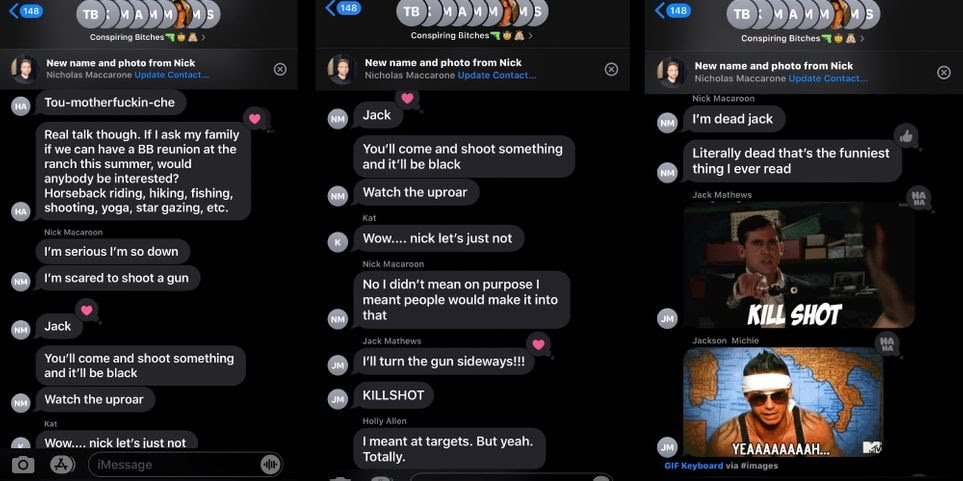Go back using the 148 arrow in the left panel

click(26, 10)
